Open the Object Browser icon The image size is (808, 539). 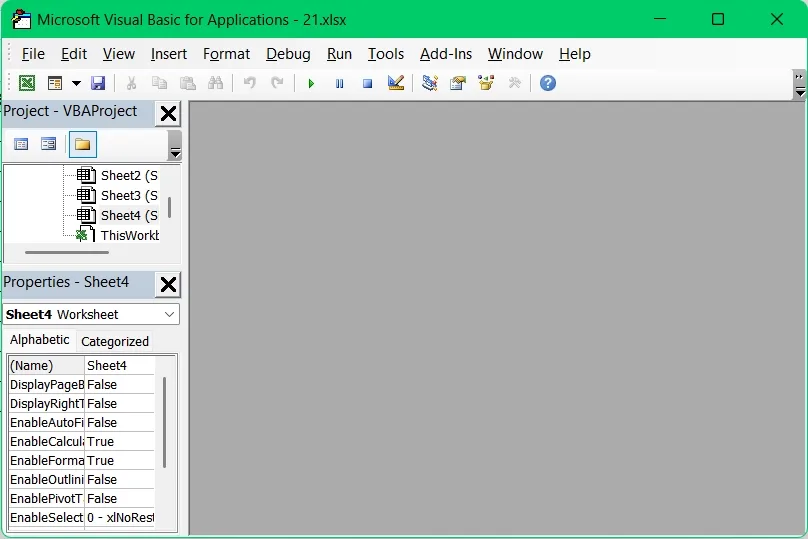(x=486, y=83)
